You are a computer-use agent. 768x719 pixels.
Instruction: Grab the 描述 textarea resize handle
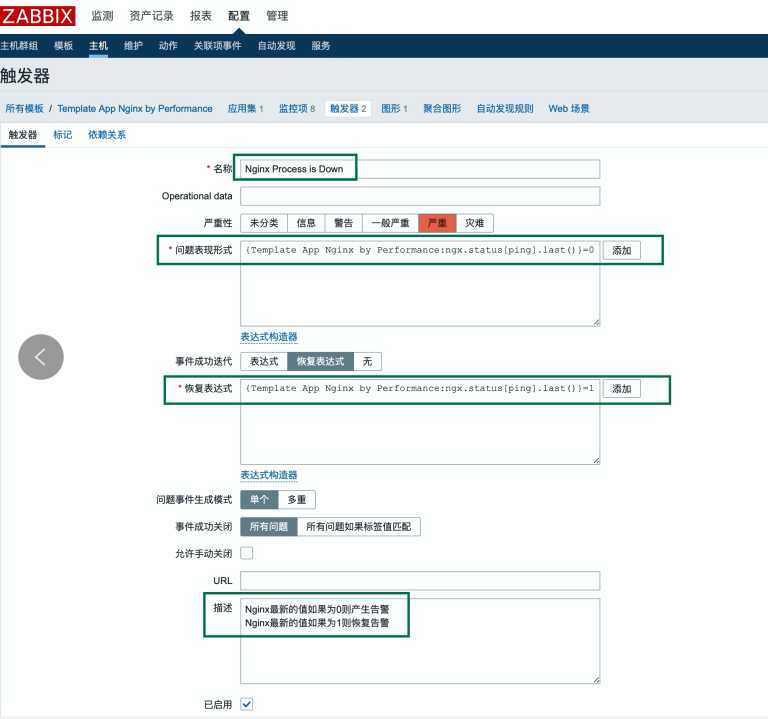pos(596,680)
